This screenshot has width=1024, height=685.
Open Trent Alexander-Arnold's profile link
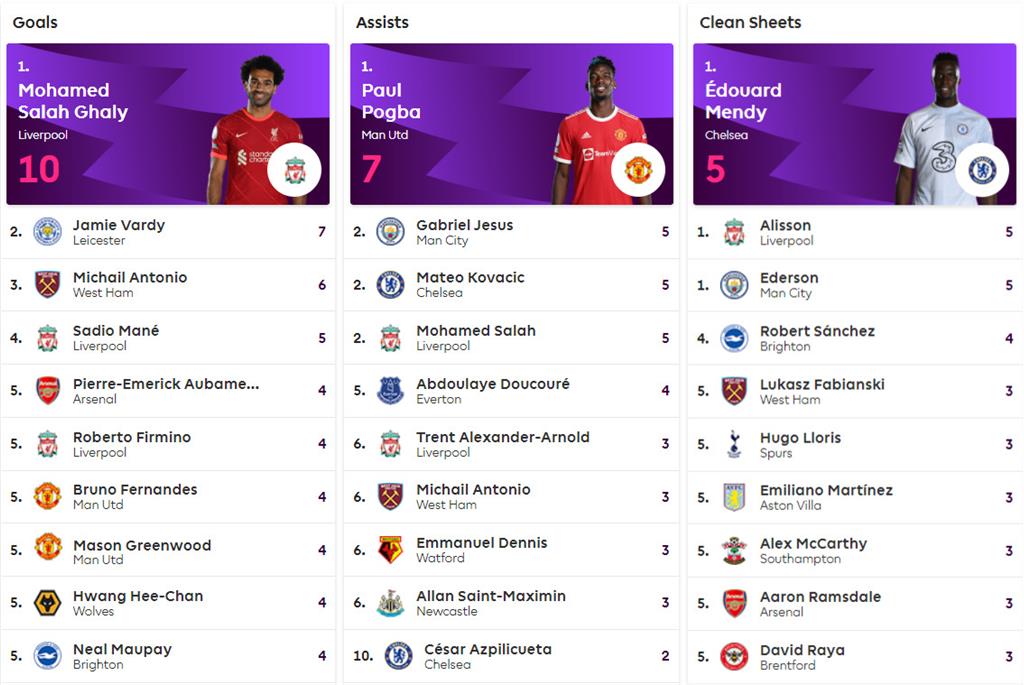pyautogui.click(x=502, y=437)
